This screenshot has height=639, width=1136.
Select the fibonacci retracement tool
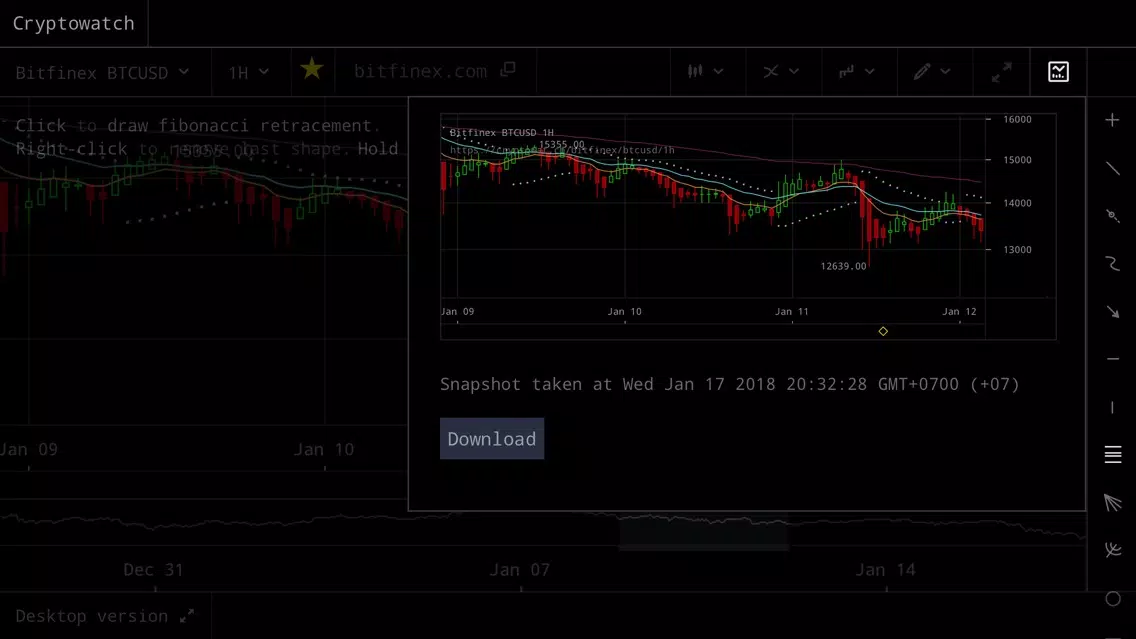[1112, 455]
